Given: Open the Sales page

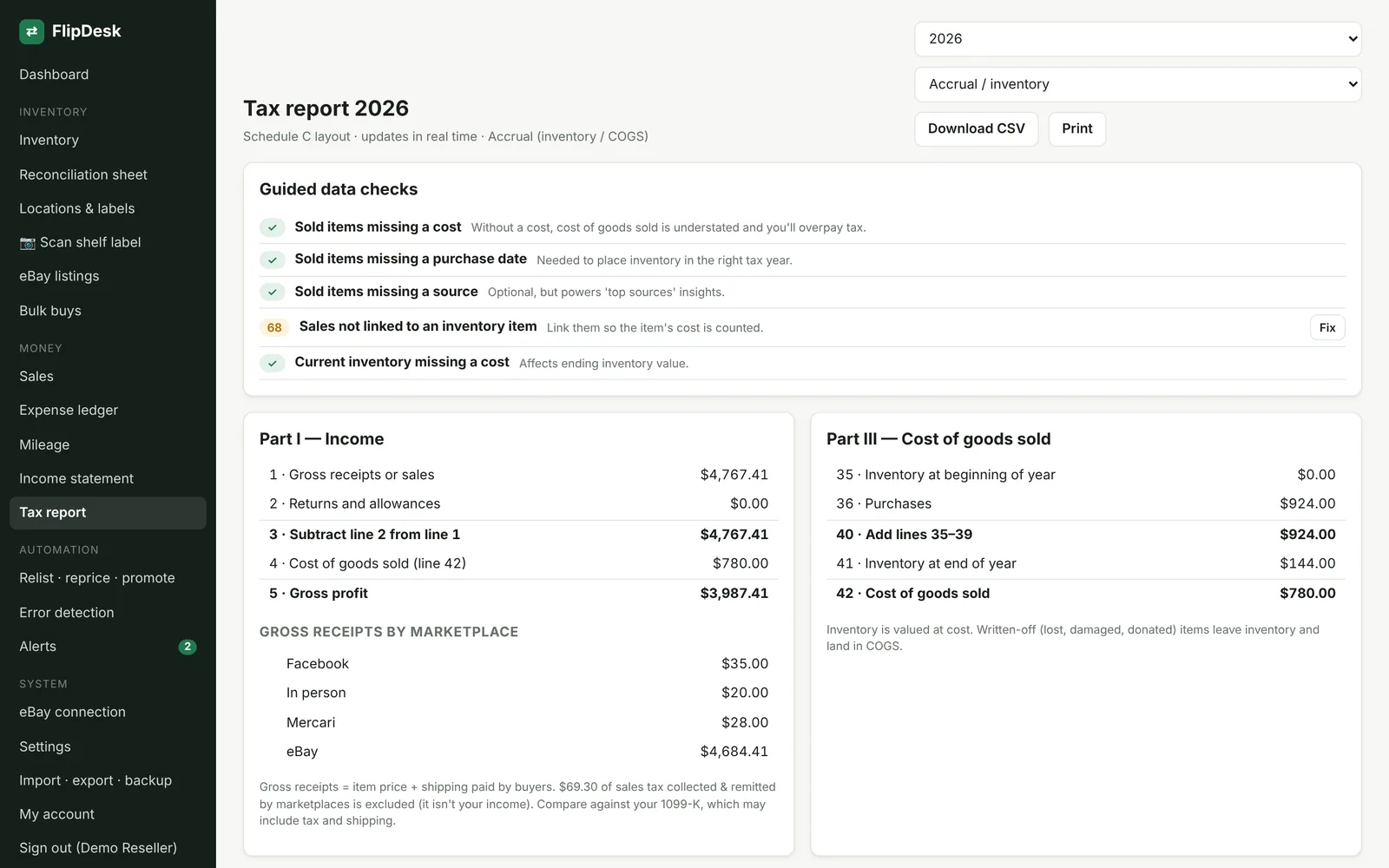Looking at the screenshot, I should click(x=108, y=376).
